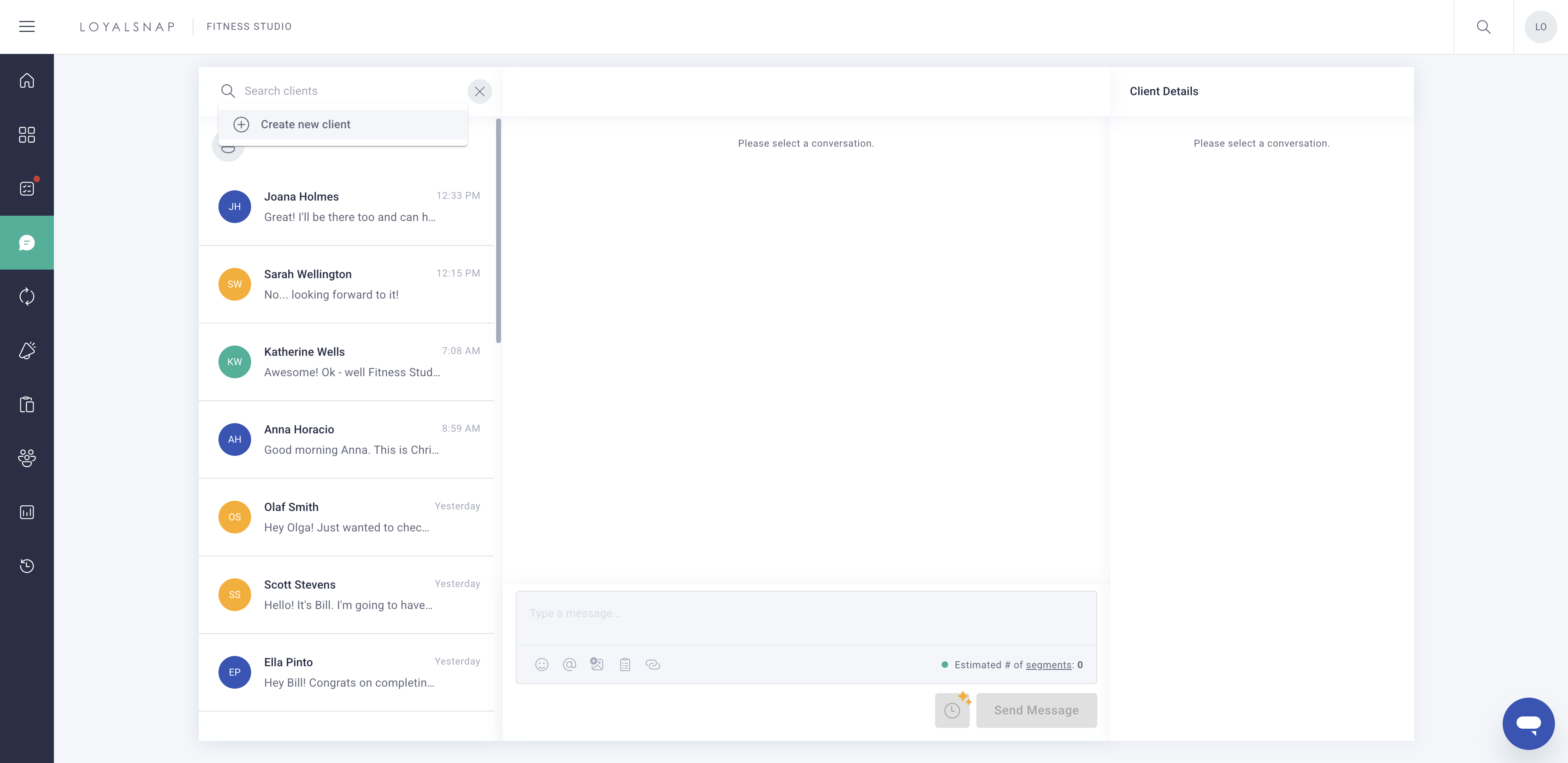The width and height of the screenshot is (1568, 763).
Task: Click the Send Message button
Action: [x=1036, y=710]
